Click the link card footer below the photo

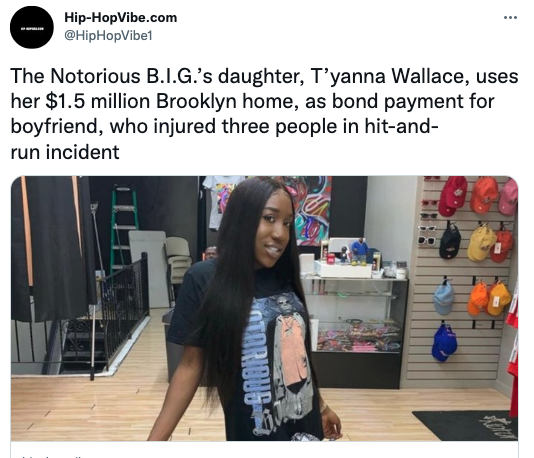pos(264,450)
